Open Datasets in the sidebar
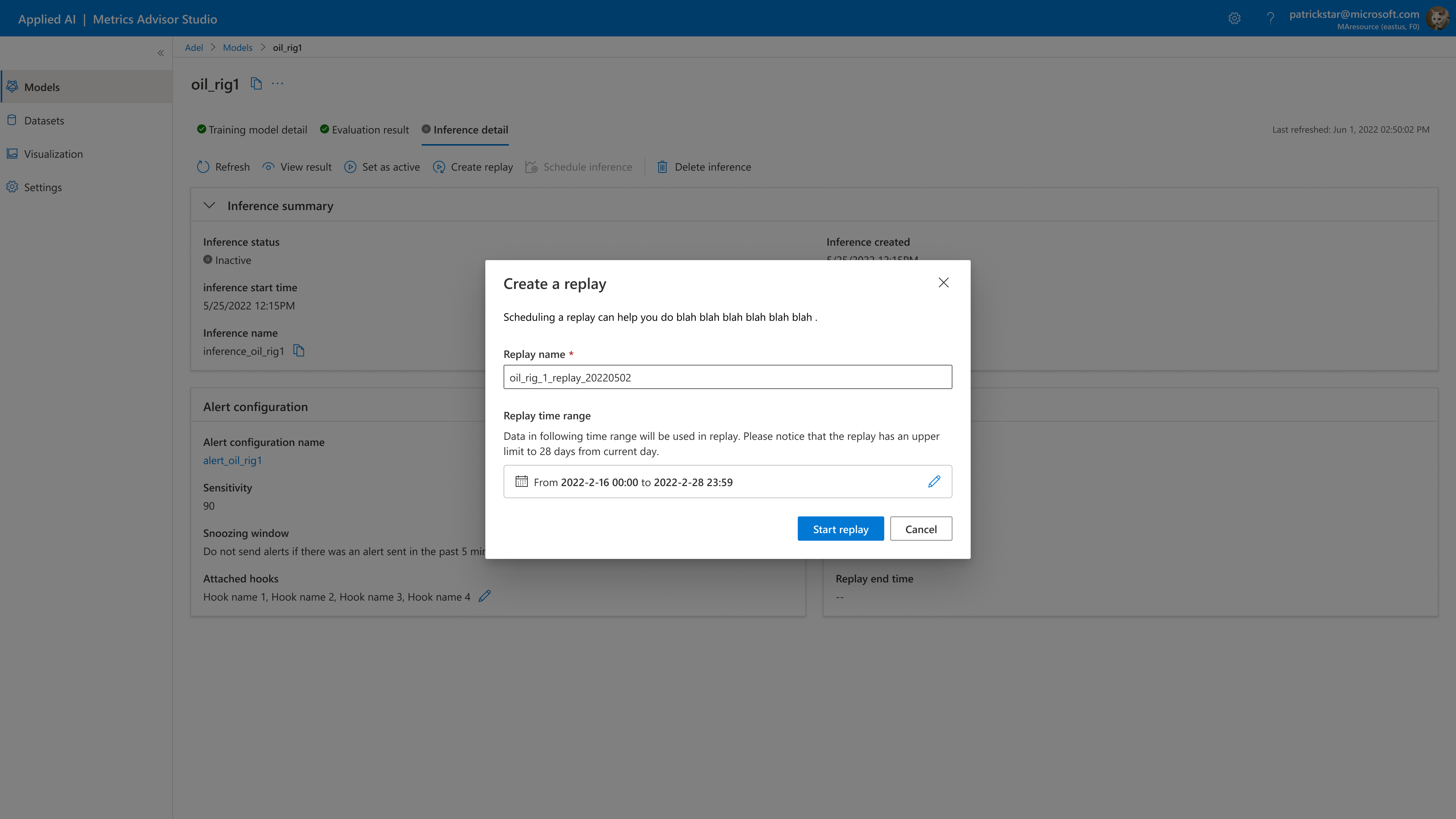Viewport: 1456px width, 819px height. (x=44, y=121)
